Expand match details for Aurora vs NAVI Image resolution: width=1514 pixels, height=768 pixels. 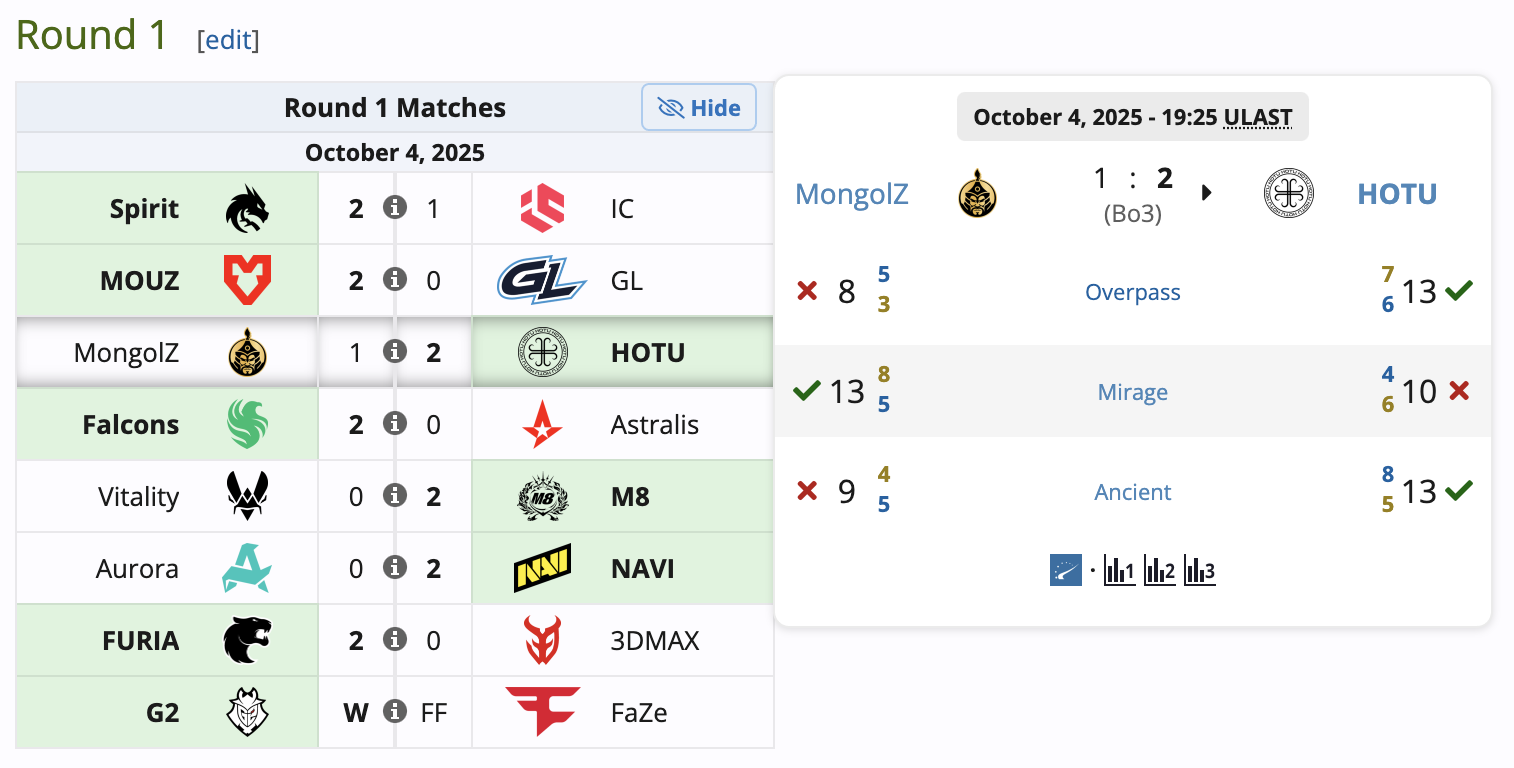[x=395, y=568]
